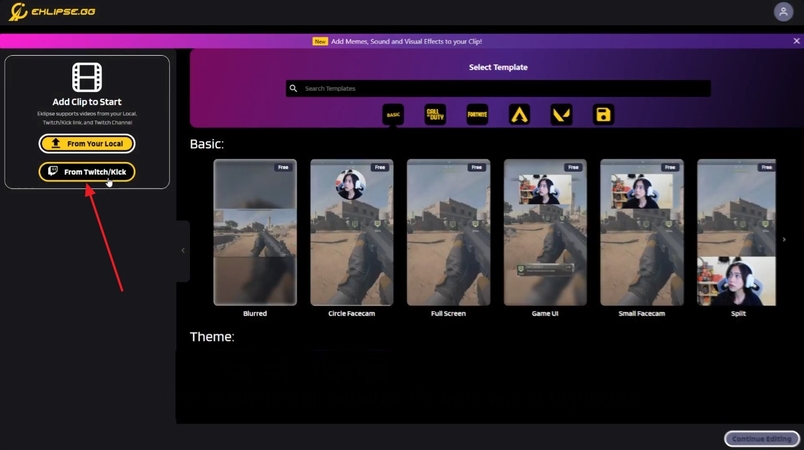Click the Basic: section heading
The width and height of the screenshot is (804, 450).
(x=207, y=144)
